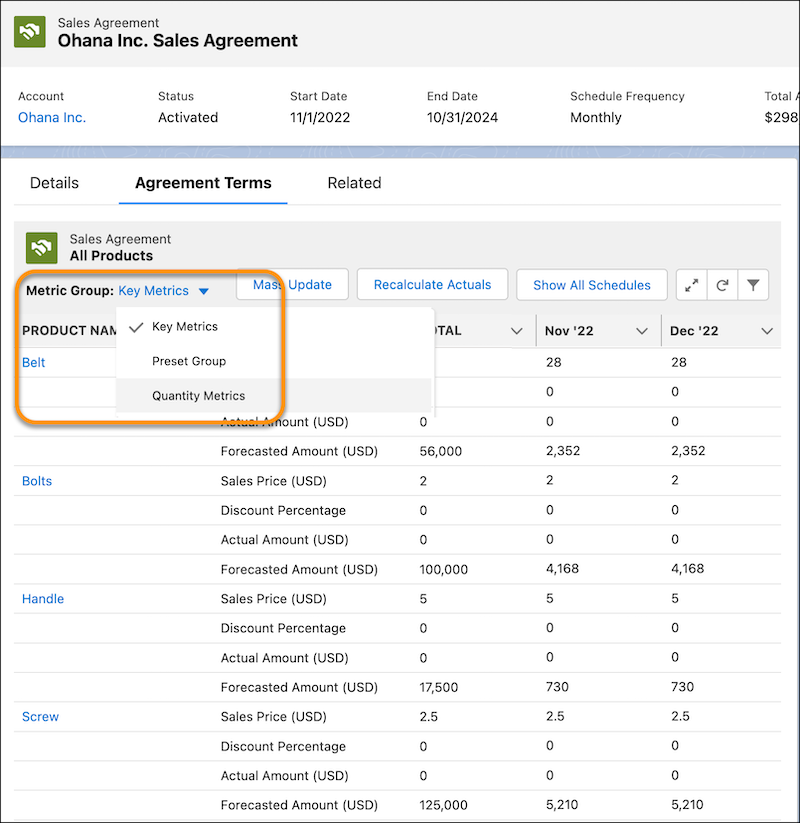Click Screw Dec '22 forecast 5,210
The image size is (800, 823).
point(687,805)
